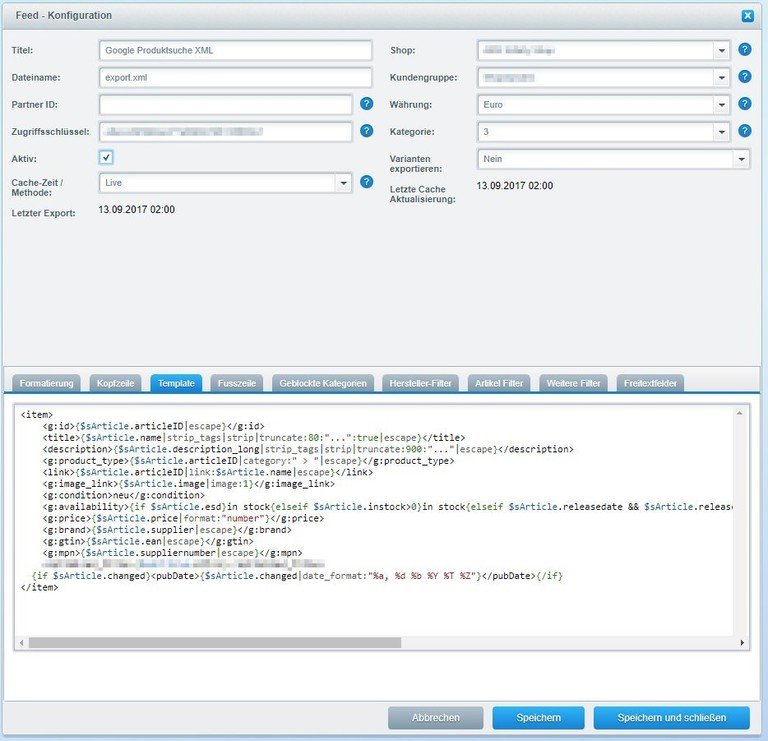768x741 pixels.
Task: Open the Hersteller-Filter tab
Action: click(x=420, y=383)
